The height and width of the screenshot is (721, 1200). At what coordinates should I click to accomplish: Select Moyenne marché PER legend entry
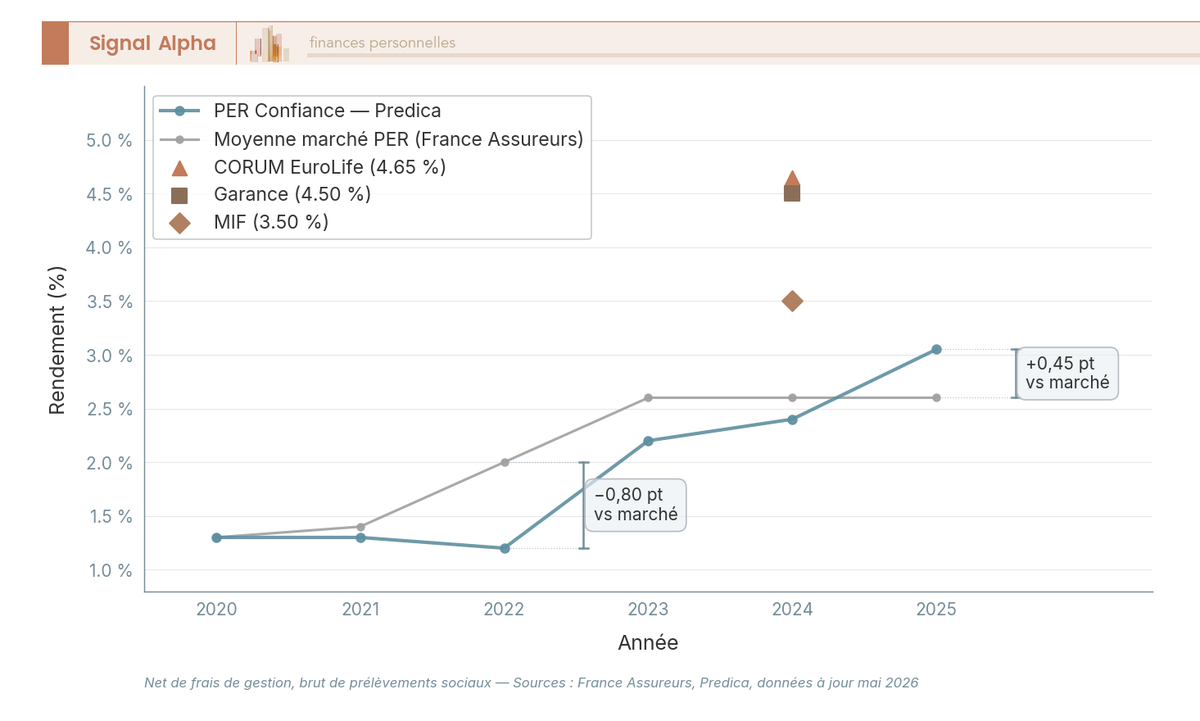coord(371,138)
